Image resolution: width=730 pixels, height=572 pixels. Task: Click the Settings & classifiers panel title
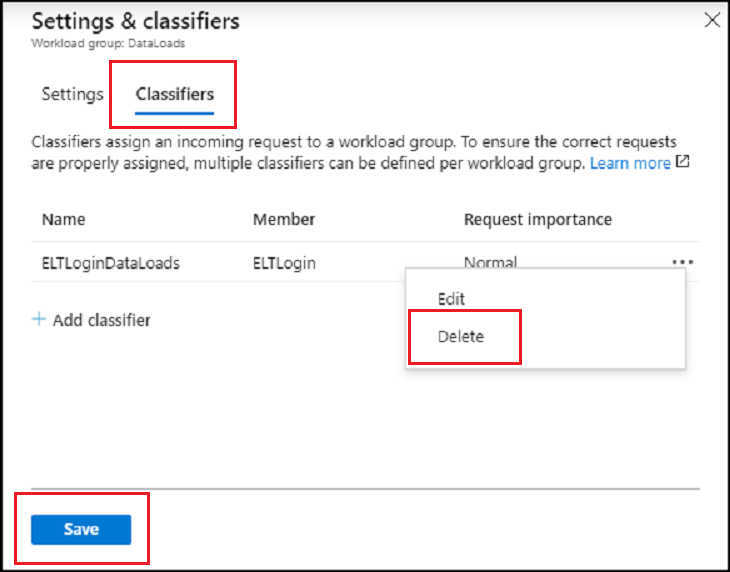click(135, 21)
